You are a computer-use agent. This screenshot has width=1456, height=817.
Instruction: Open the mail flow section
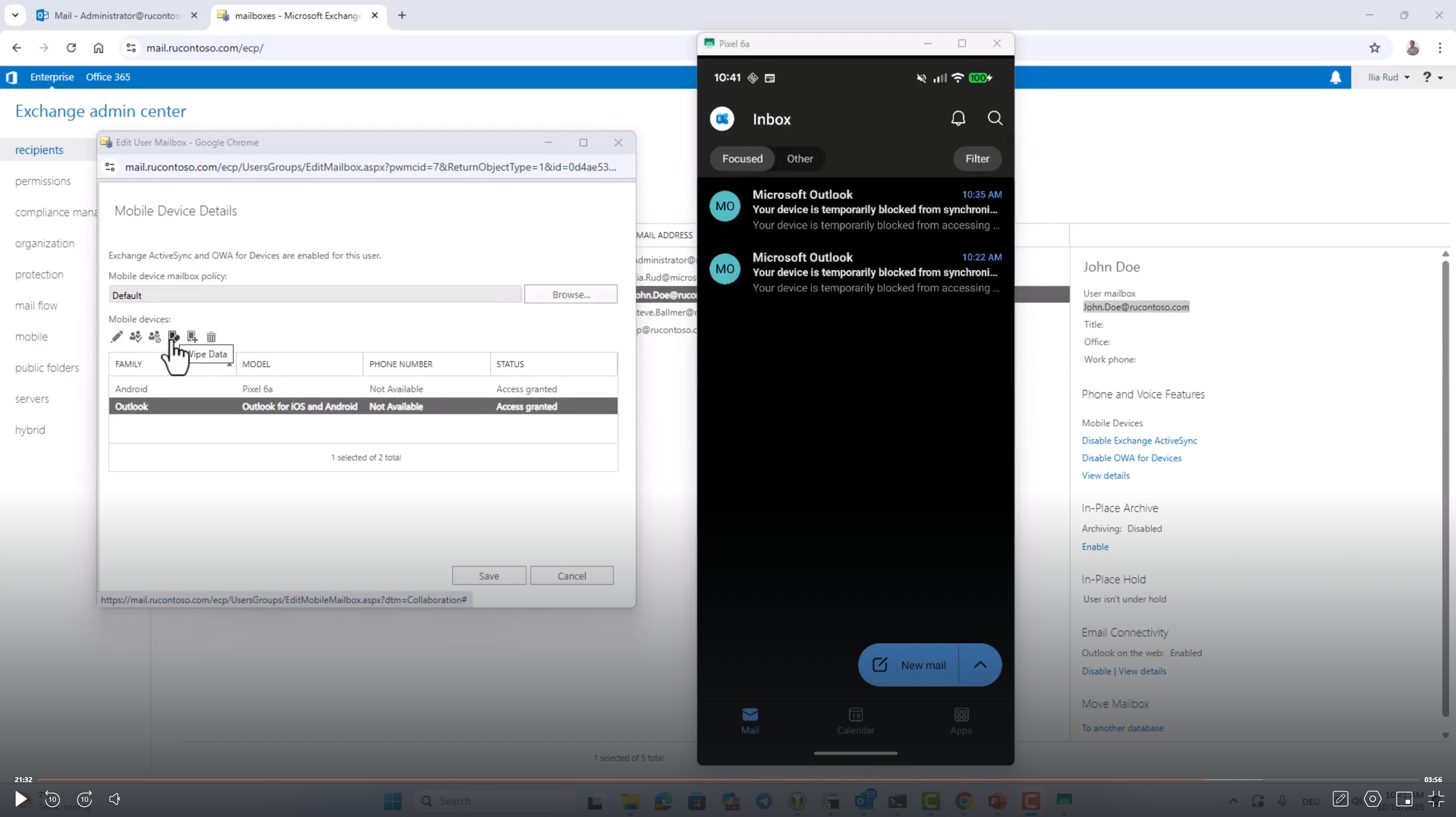(36, 306)
